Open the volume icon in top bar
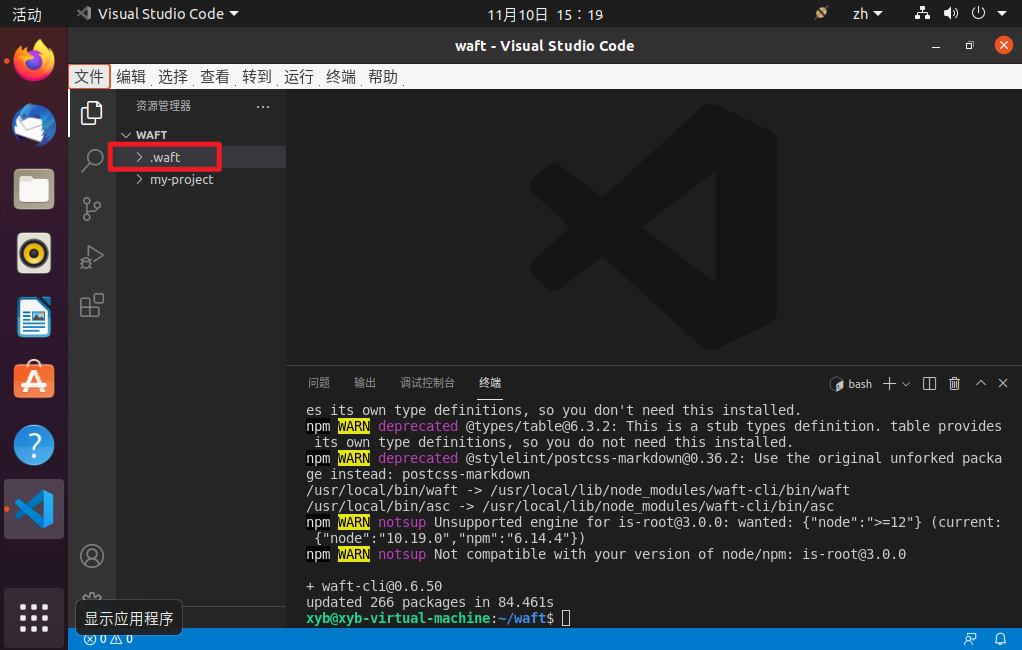1022x650 pixels. click(x=951, y=13)
